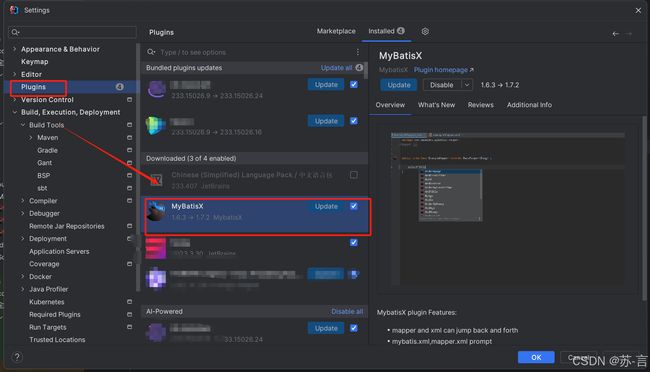Open plugin list options kebab menu
The height and width of the screenshot is (372, 650).
click(x=358, y=52)
